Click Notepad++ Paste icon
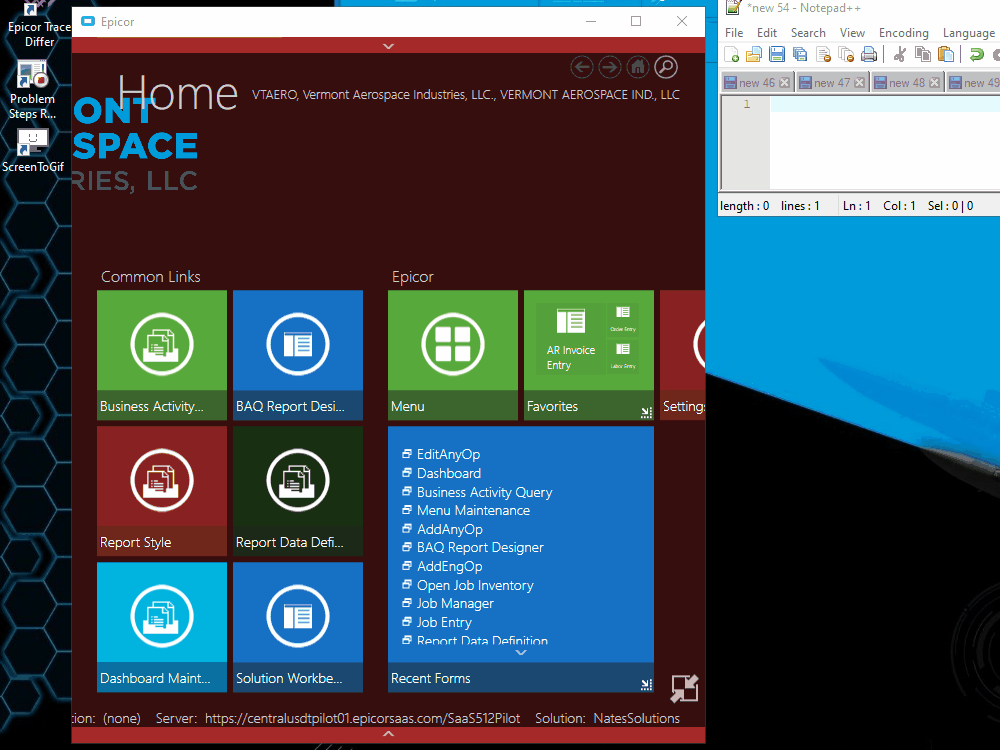The height and width of the screenshot is (750, 1000). (x=946, y=54)
